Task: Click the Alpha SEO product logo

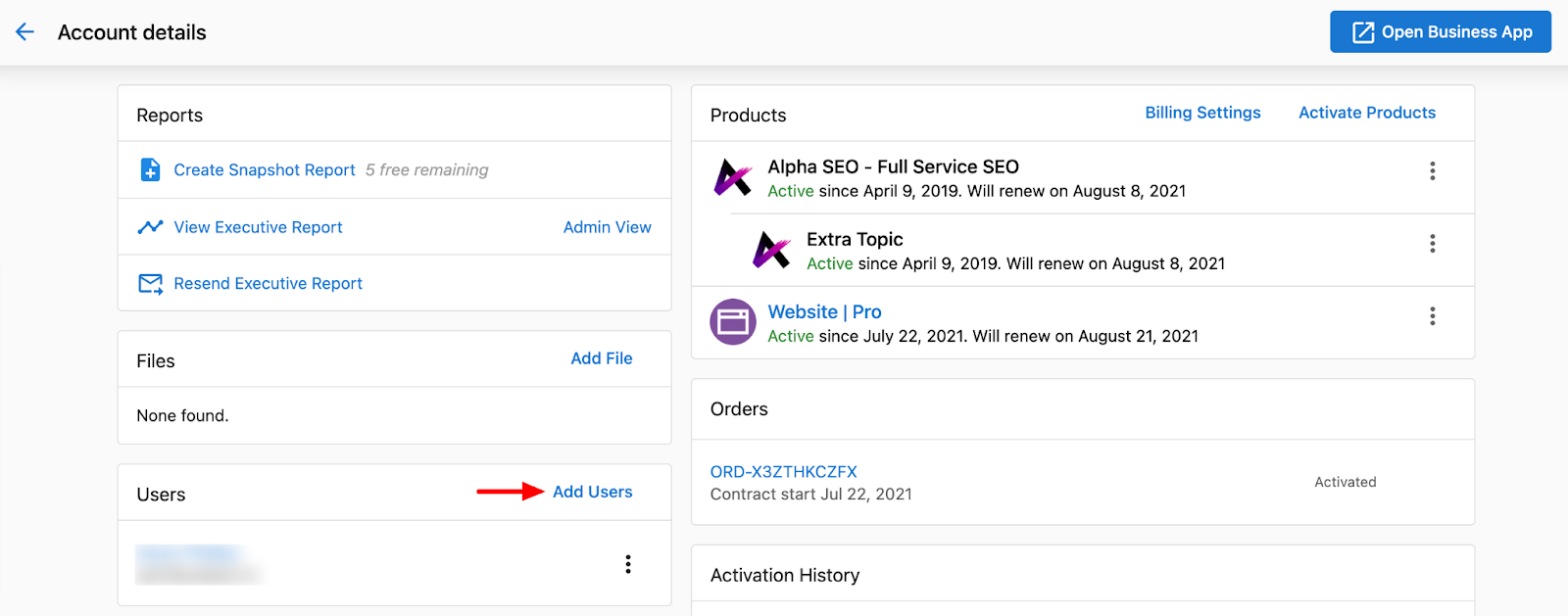Action: (733, 177)
